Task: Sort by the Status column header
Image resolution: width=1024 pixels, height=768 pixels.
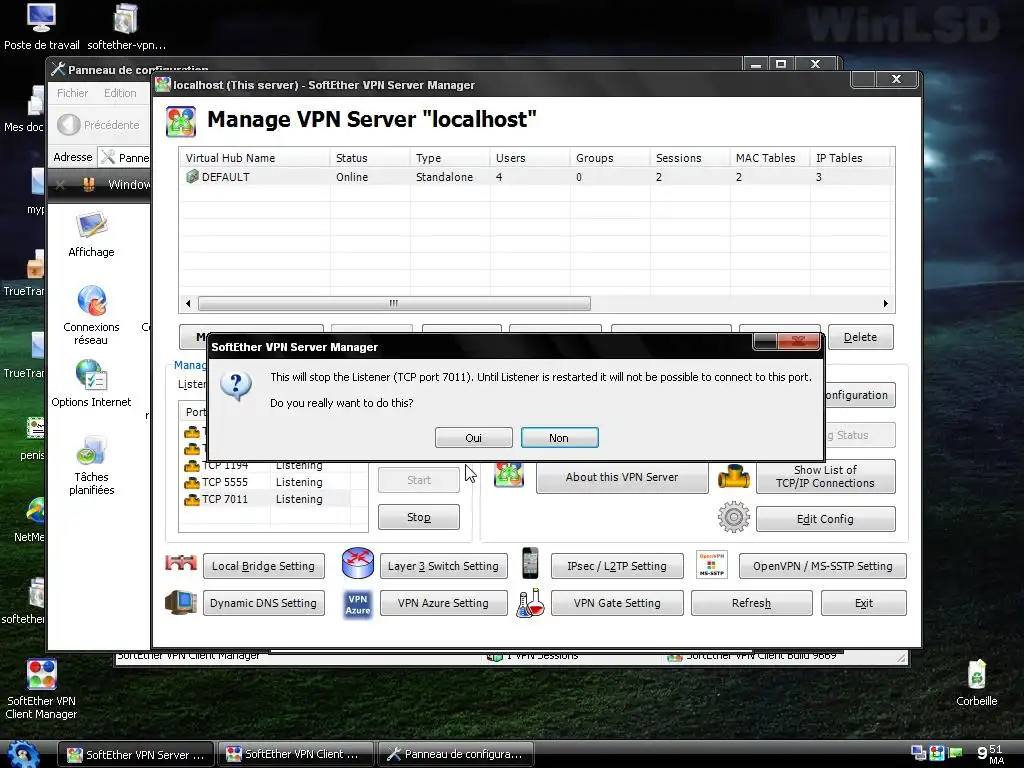Action: tap(370, 158)
